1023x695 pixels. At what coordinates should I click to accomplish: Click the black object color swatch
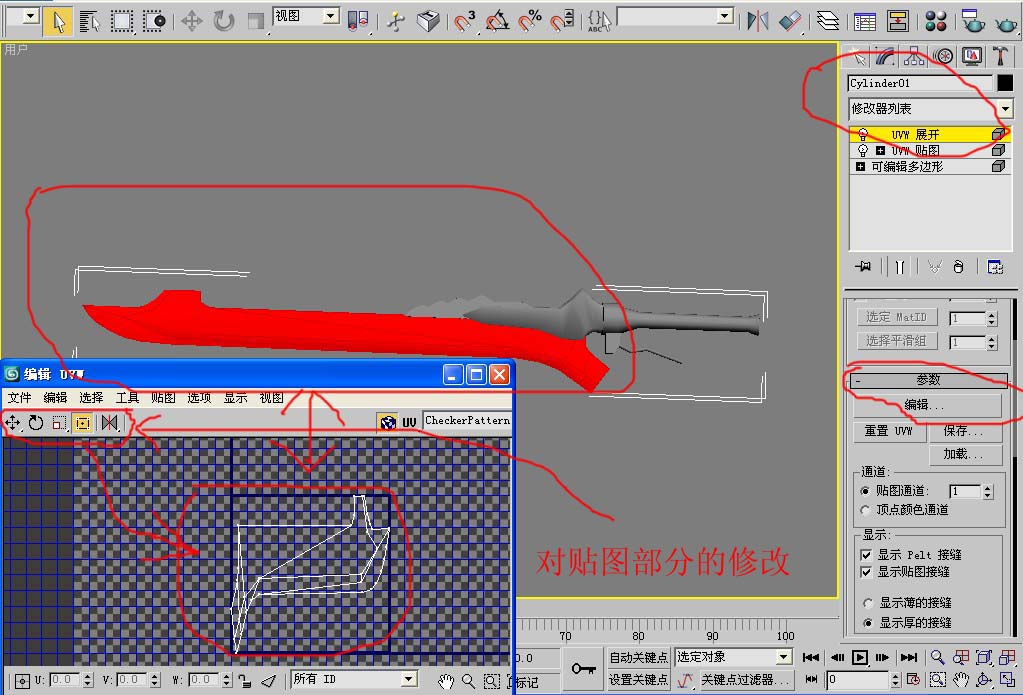(1005, 83)
